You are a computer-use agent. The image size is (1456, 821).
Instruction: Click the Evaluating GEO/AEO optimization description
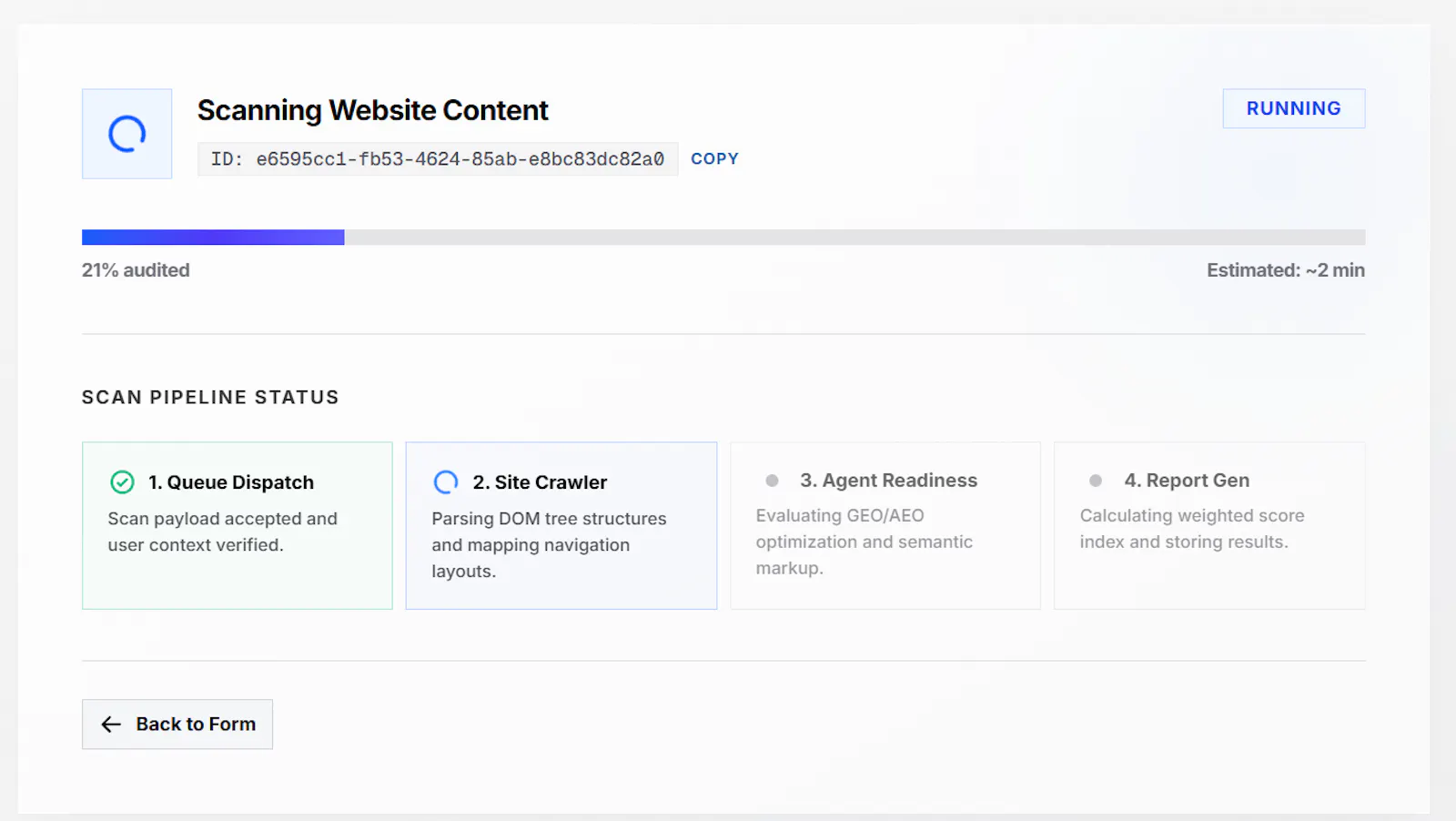864,542
